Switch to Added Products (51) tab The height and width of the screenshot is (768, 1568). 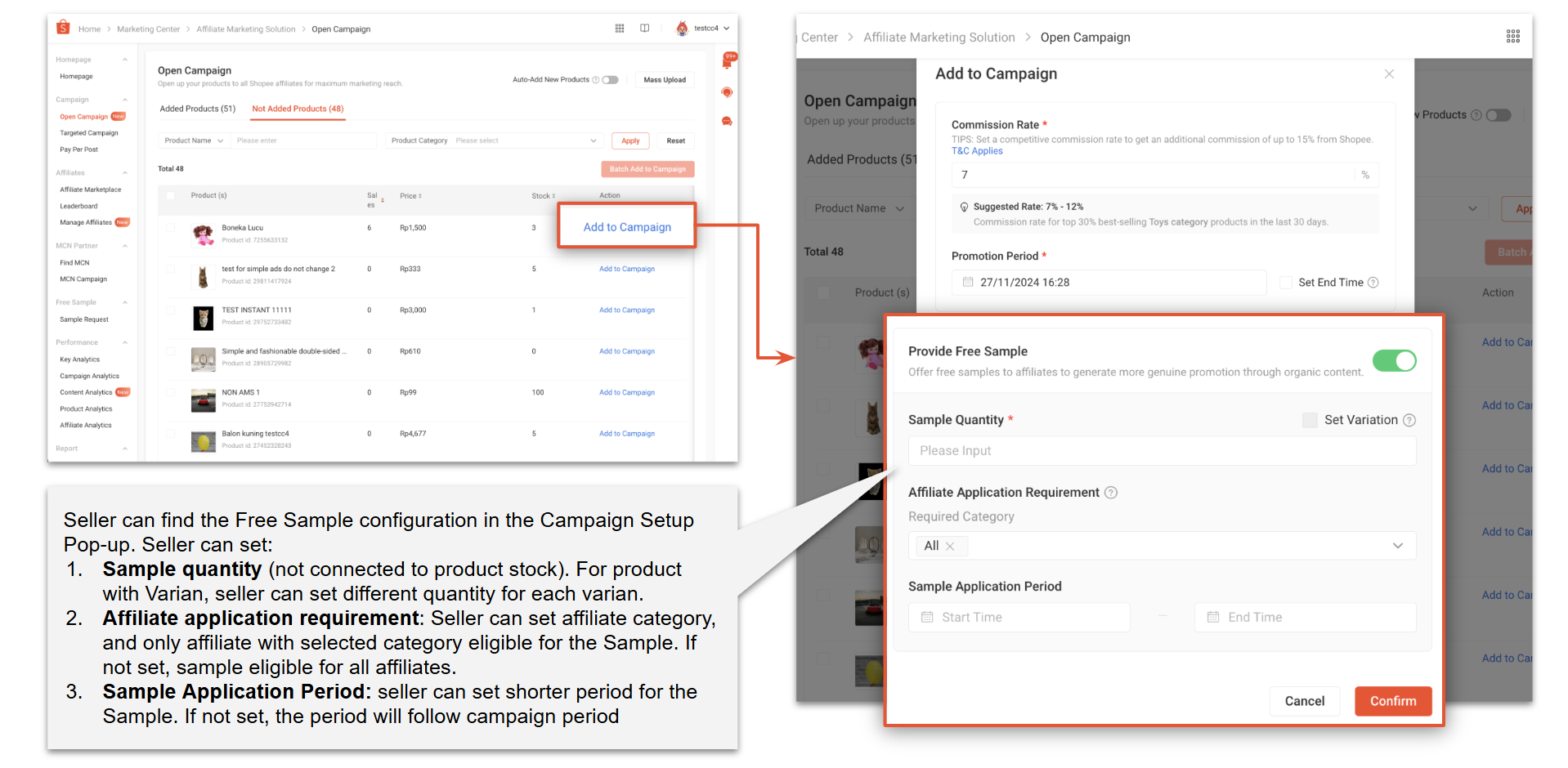198,109
